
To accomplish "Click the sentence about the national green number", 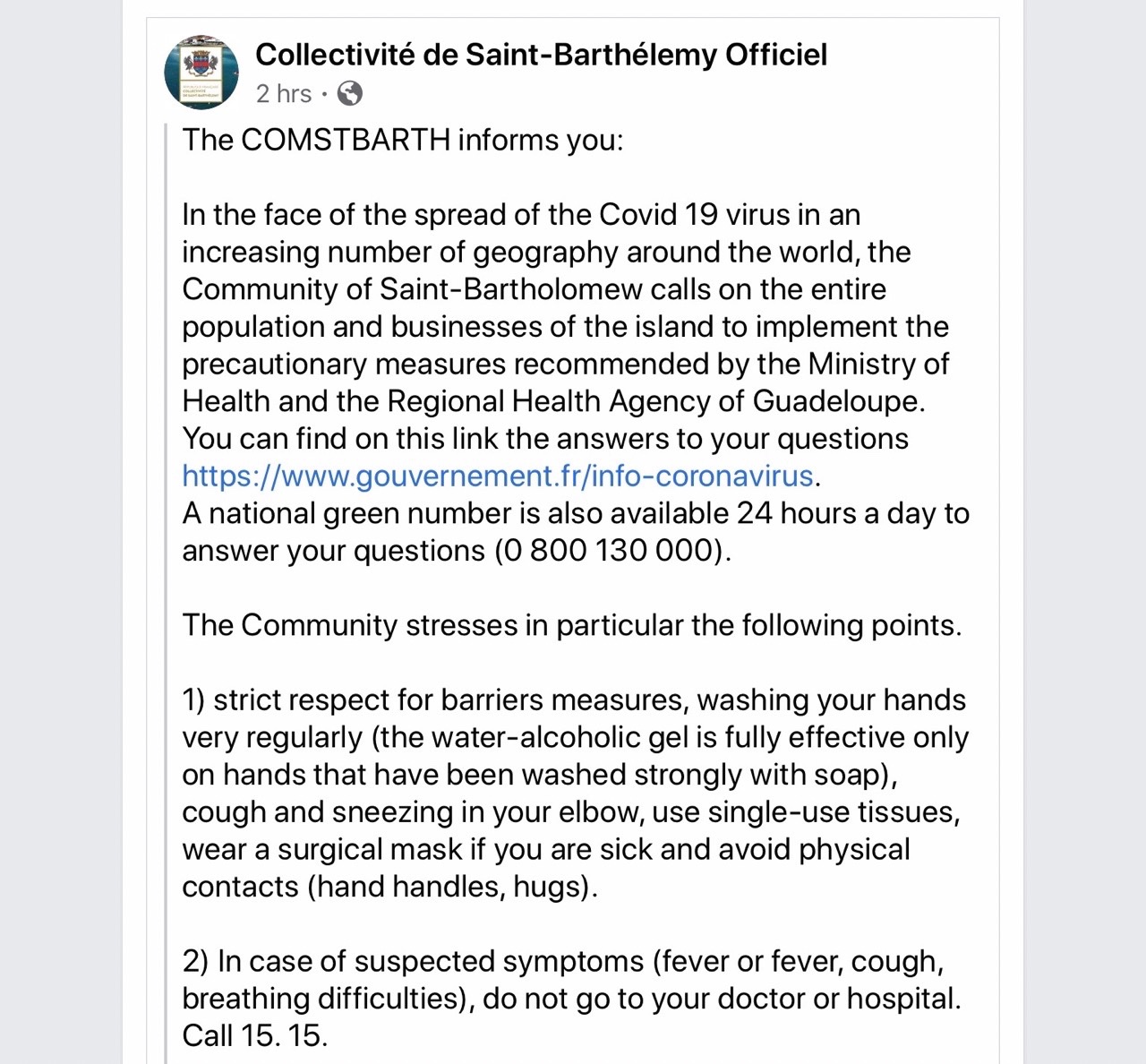I will click(575, 513).
